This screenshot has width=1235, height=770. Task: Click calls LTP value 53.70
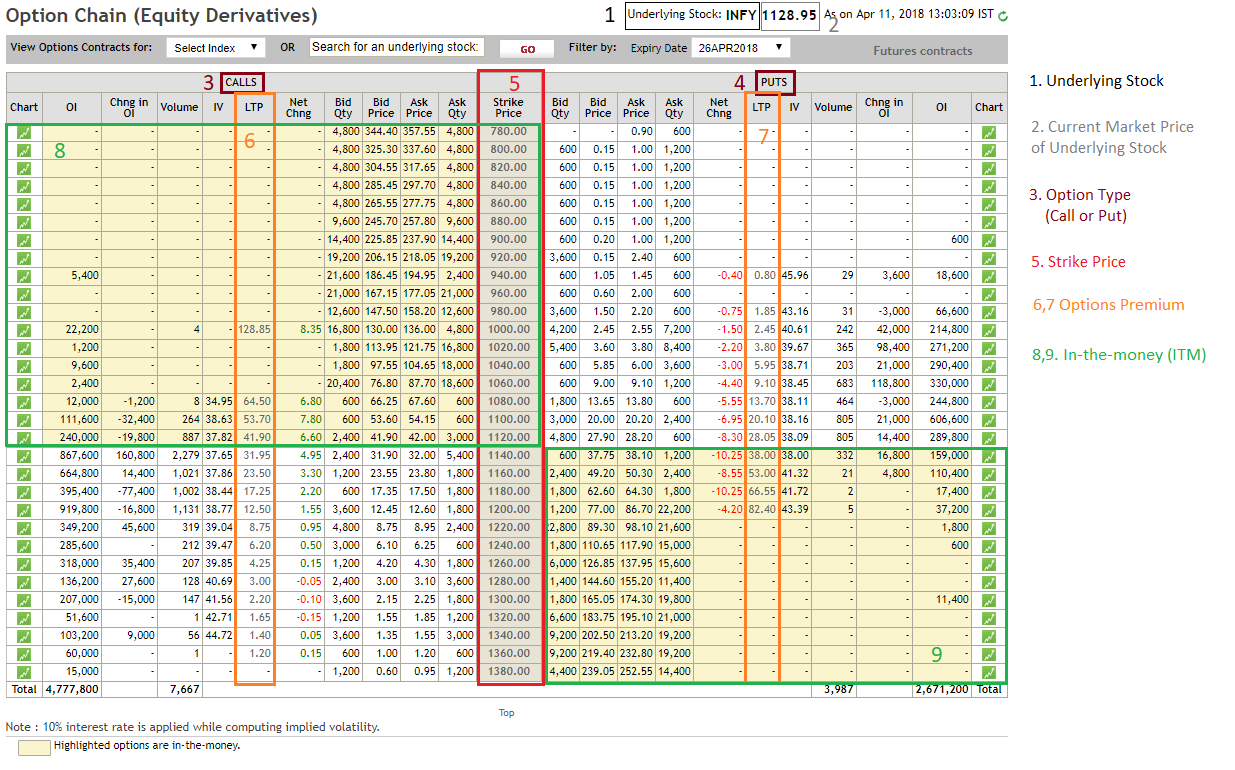click(x=258, y=420)
